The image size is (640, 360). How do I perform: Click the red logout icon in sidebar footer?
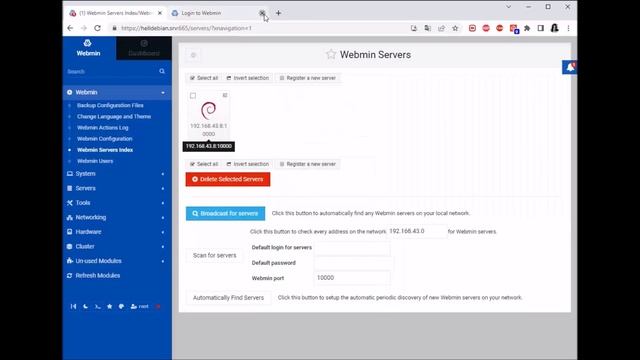coord(158,306)
